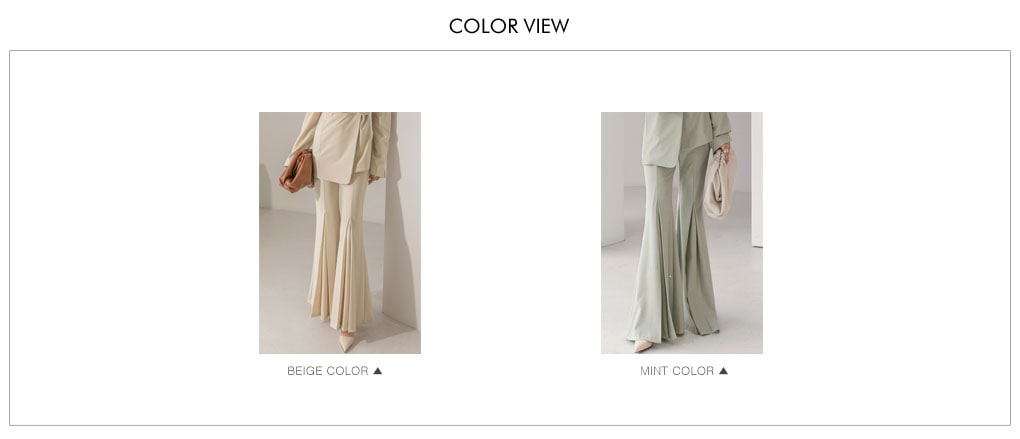Click the COLOR VIEW section heading

point(509,26)
